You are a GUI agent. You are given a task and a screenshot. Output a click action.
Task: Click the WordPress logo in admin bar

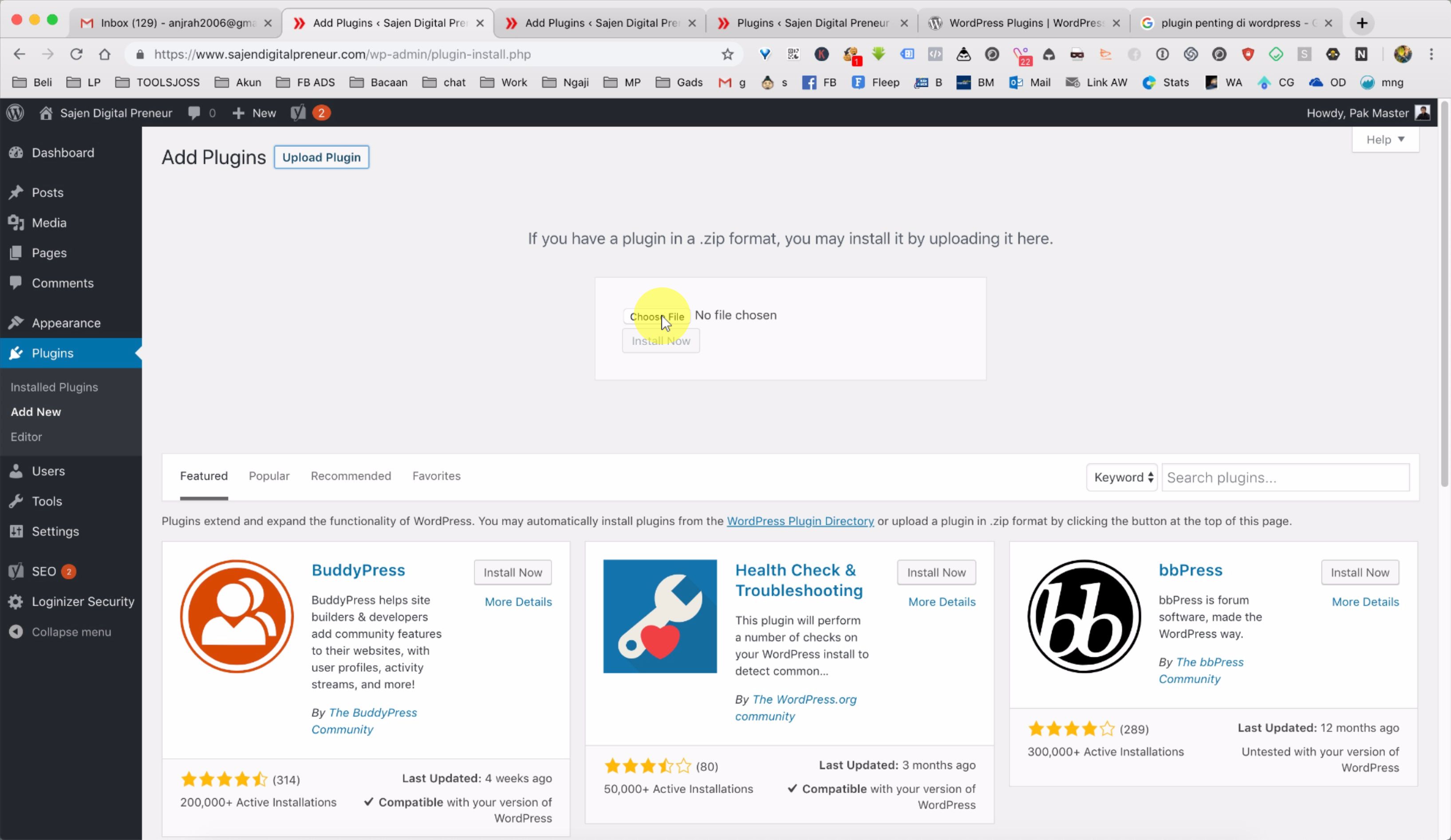(16, 113)
